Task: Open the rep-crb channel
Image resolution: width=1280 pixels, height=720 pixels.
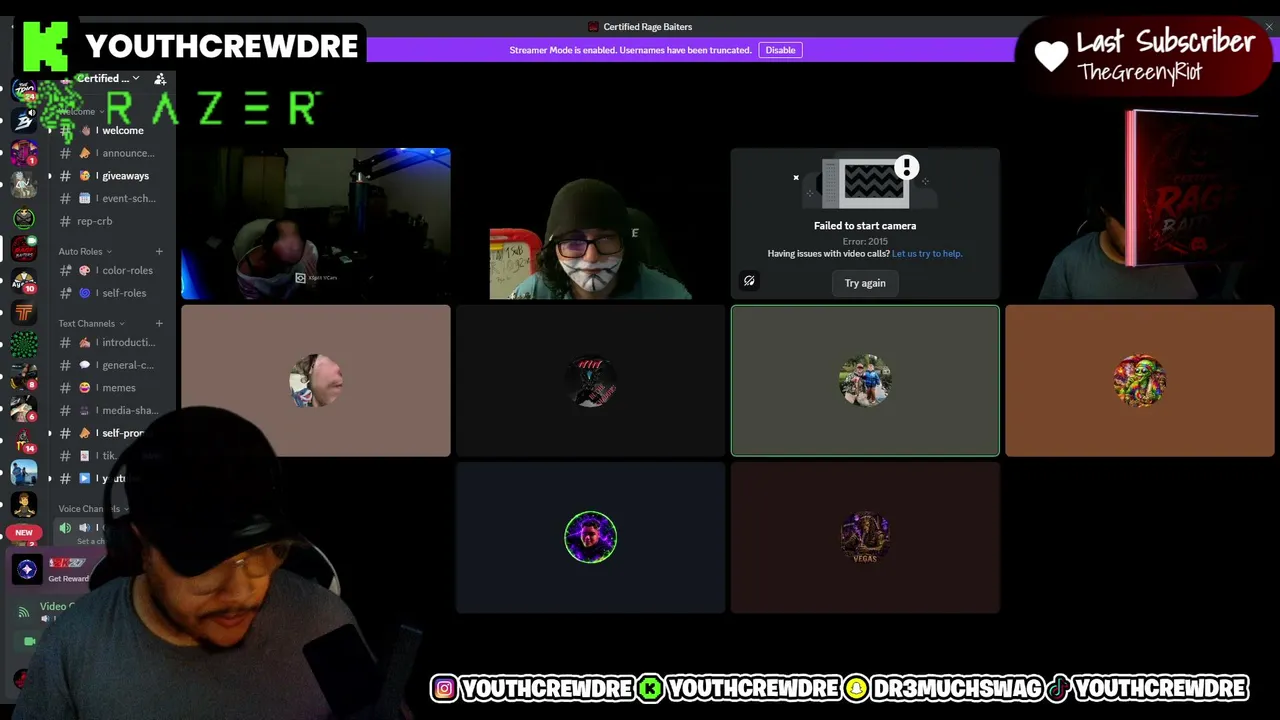Action: (114, 221)
